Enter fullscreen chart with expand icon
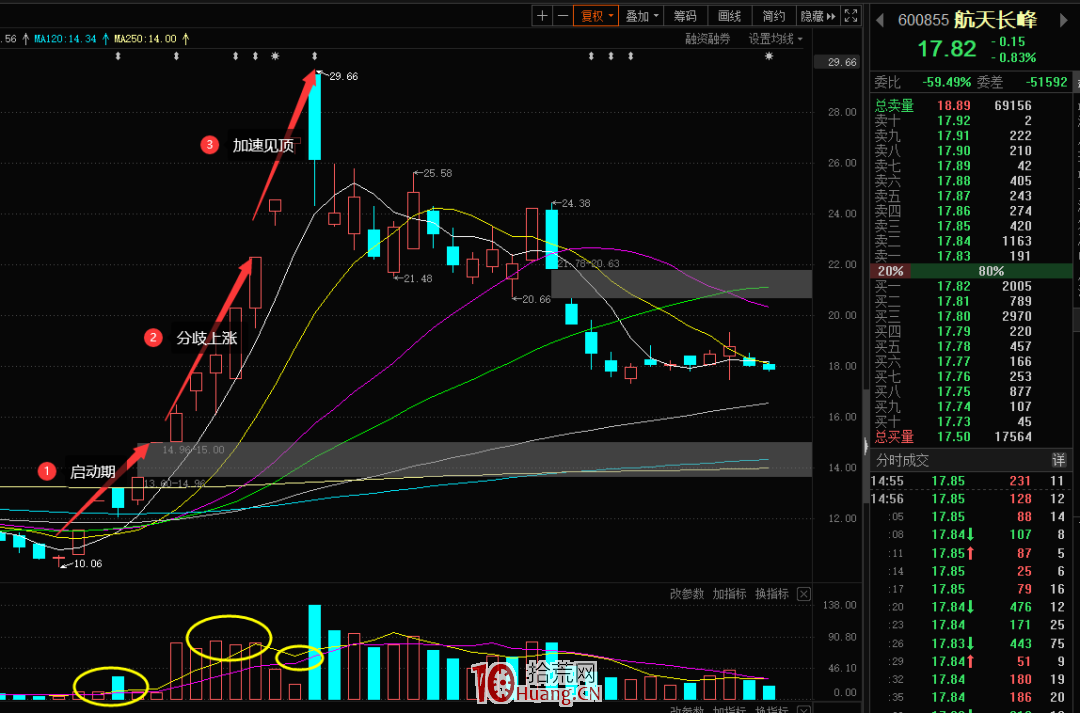1080x713 pixels. [x=851, y=16]
